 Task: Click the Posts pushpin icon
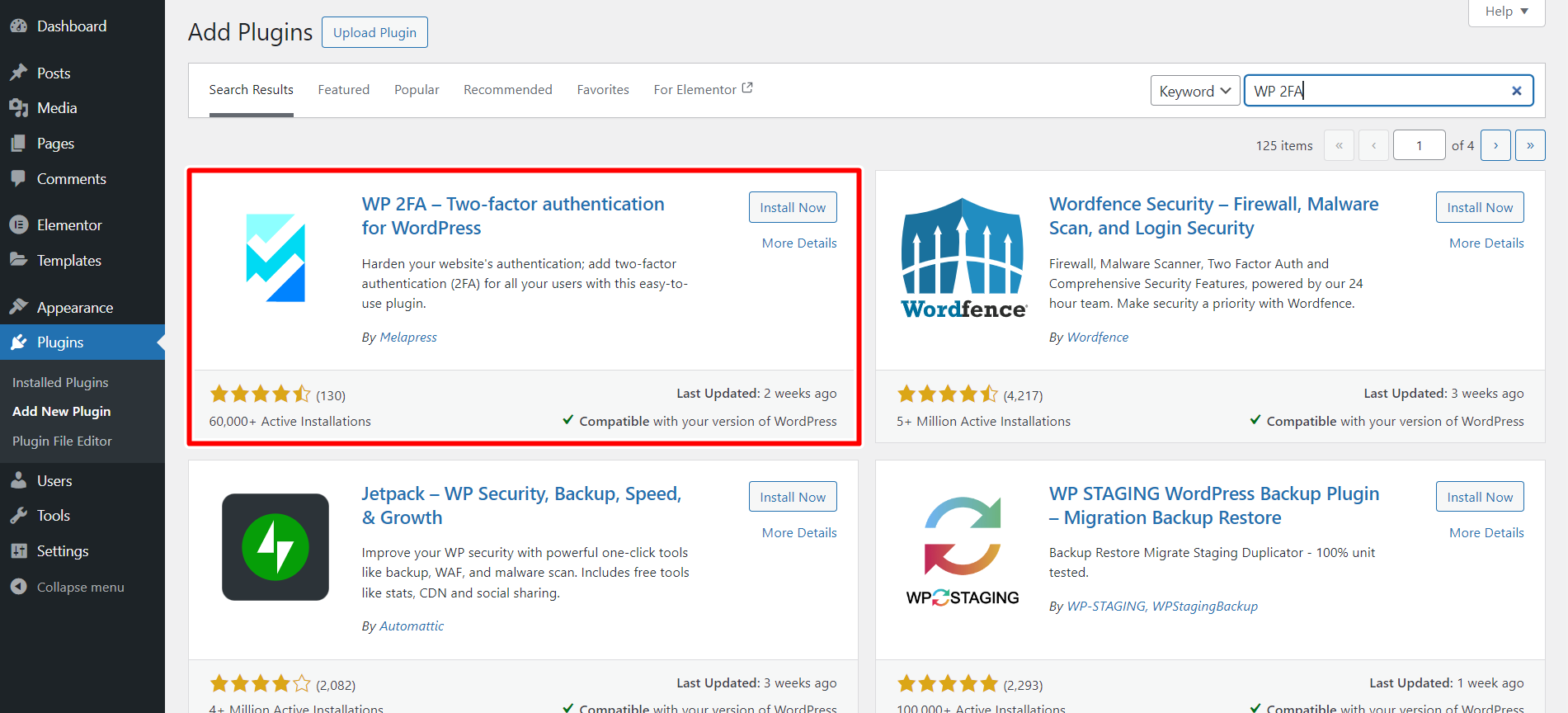[18, 73]
